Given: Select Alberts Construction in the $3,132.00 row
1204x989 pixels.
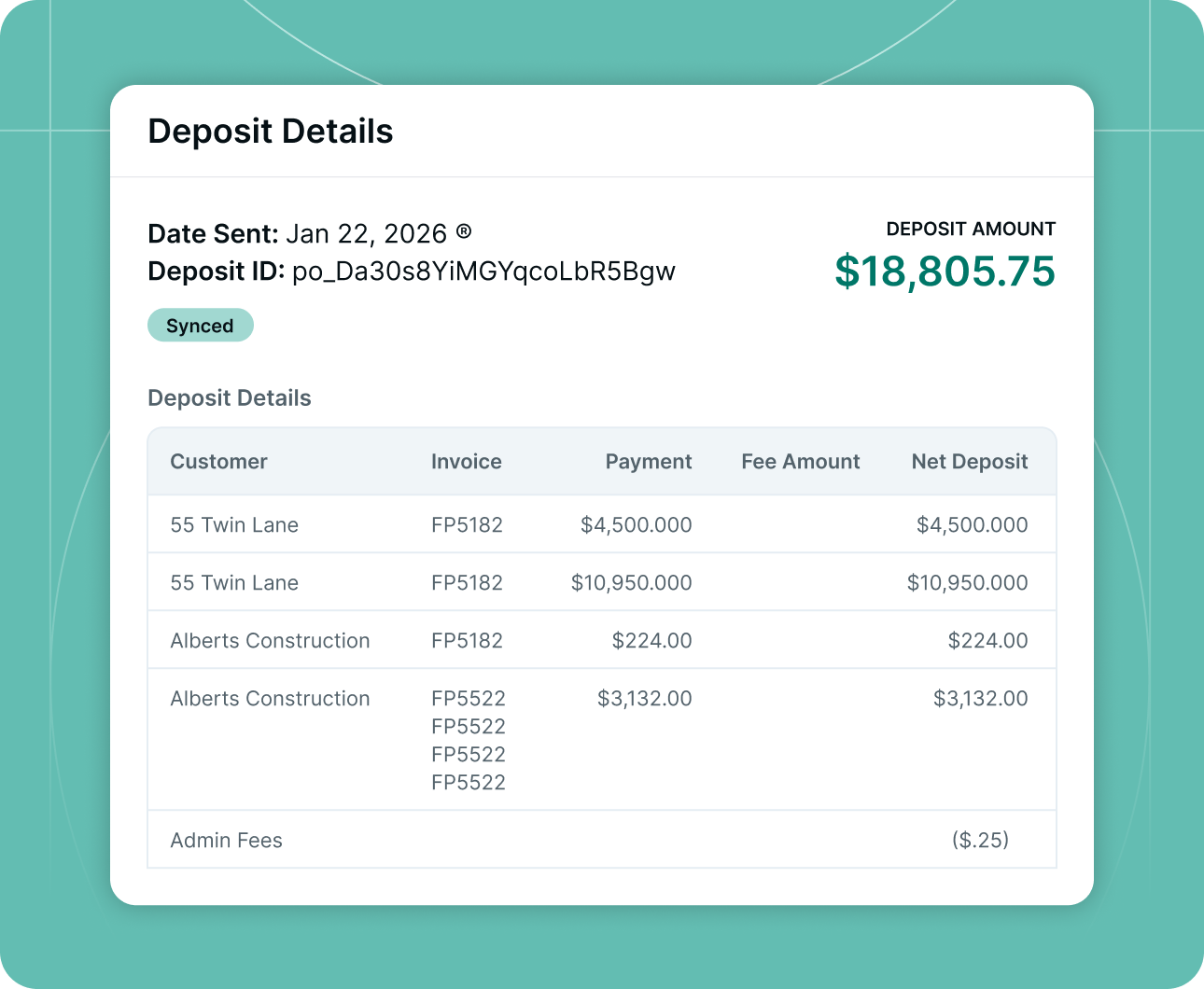Looking at the screenshot, I should [x=270, y=699].
